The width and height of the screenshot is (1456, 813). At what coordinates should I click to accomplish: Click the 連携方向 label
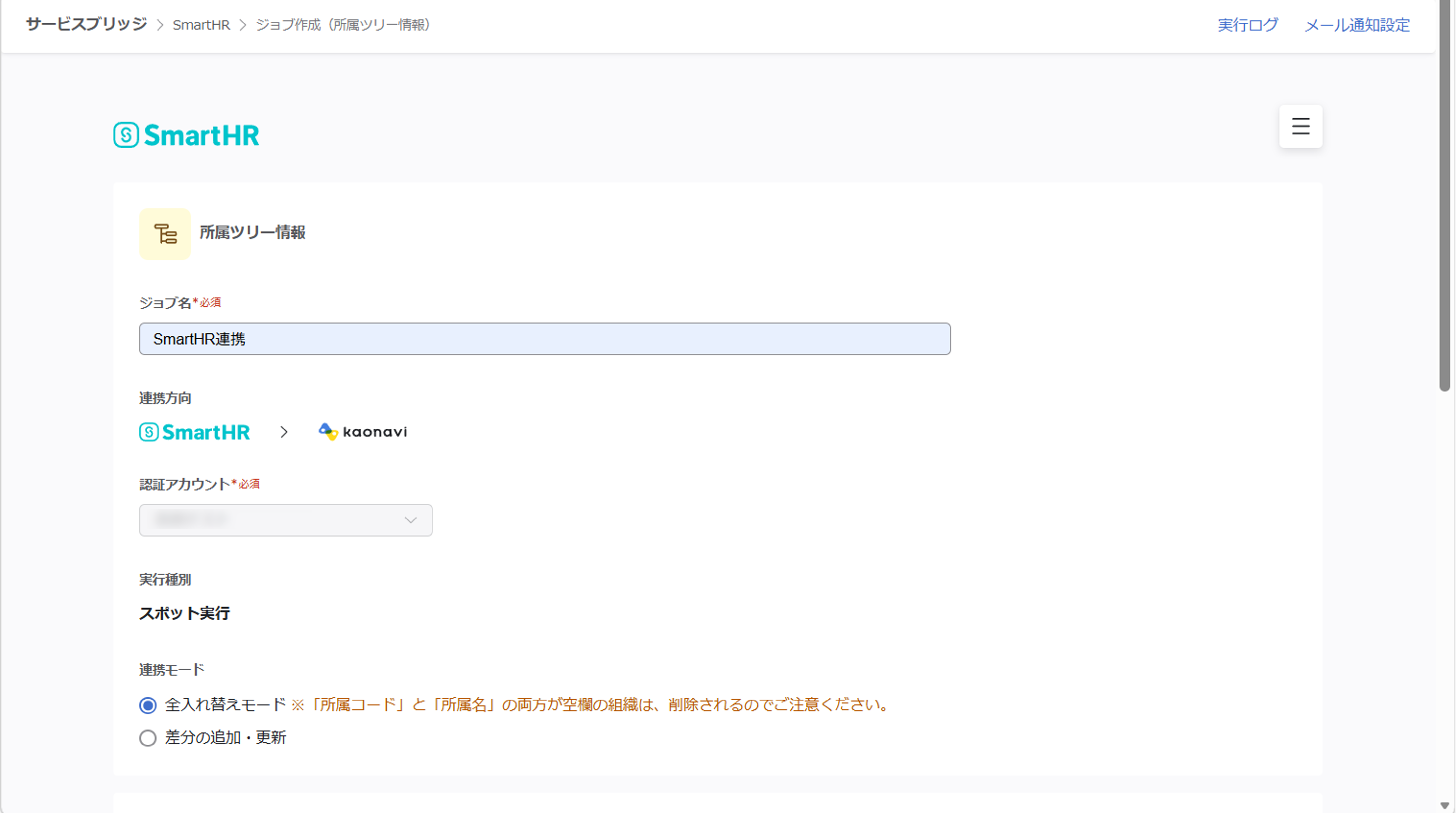[165, 399]
